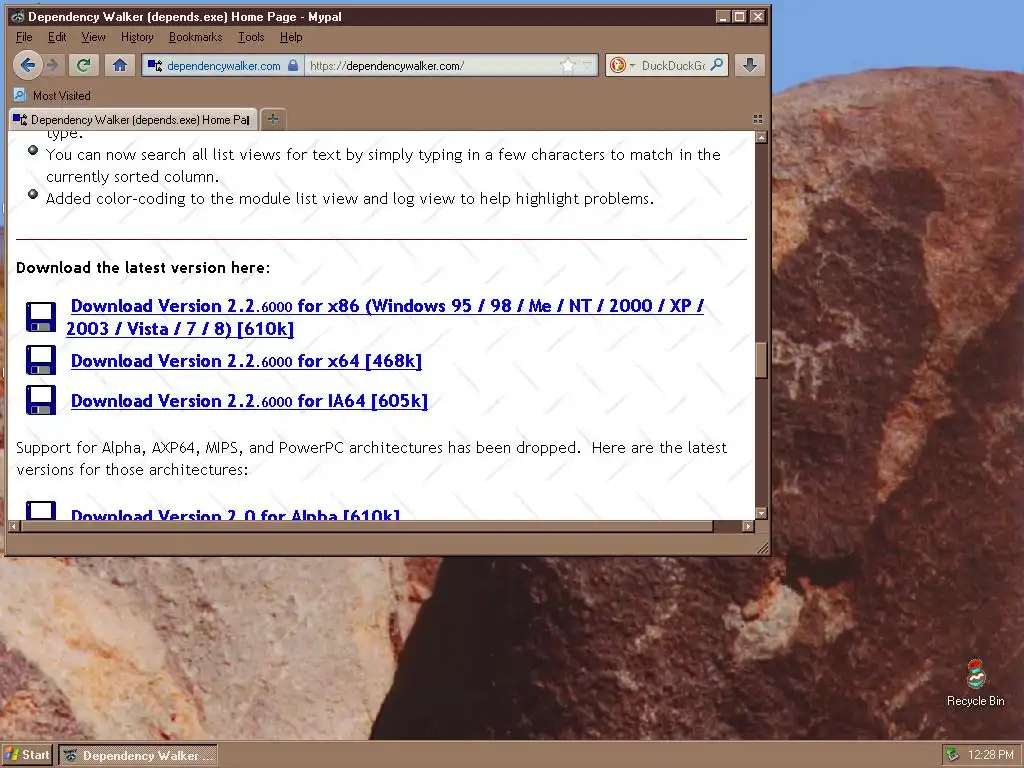Click the color-coding bullet point text

pyautogui.click(x=349, y=199)
